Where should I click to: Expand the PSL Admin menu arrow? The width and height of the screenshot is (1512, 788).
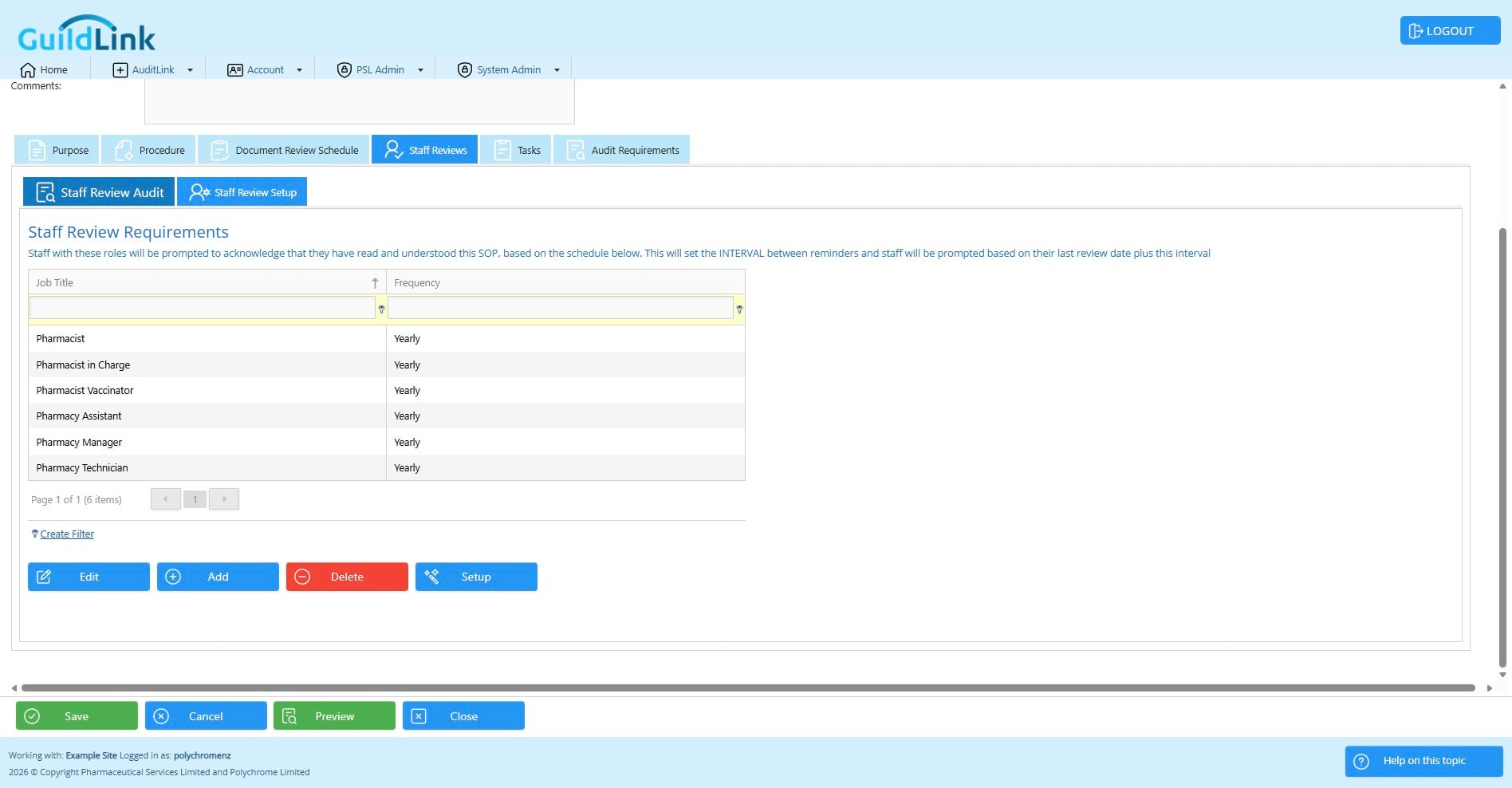420,70
